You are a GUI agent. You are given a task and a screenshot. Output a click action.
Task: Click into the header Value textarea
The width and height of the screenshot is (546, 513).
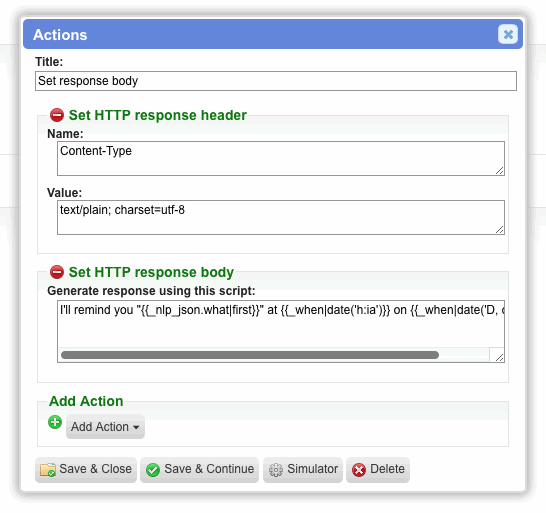pyautogui.click(x=281, y=217)
